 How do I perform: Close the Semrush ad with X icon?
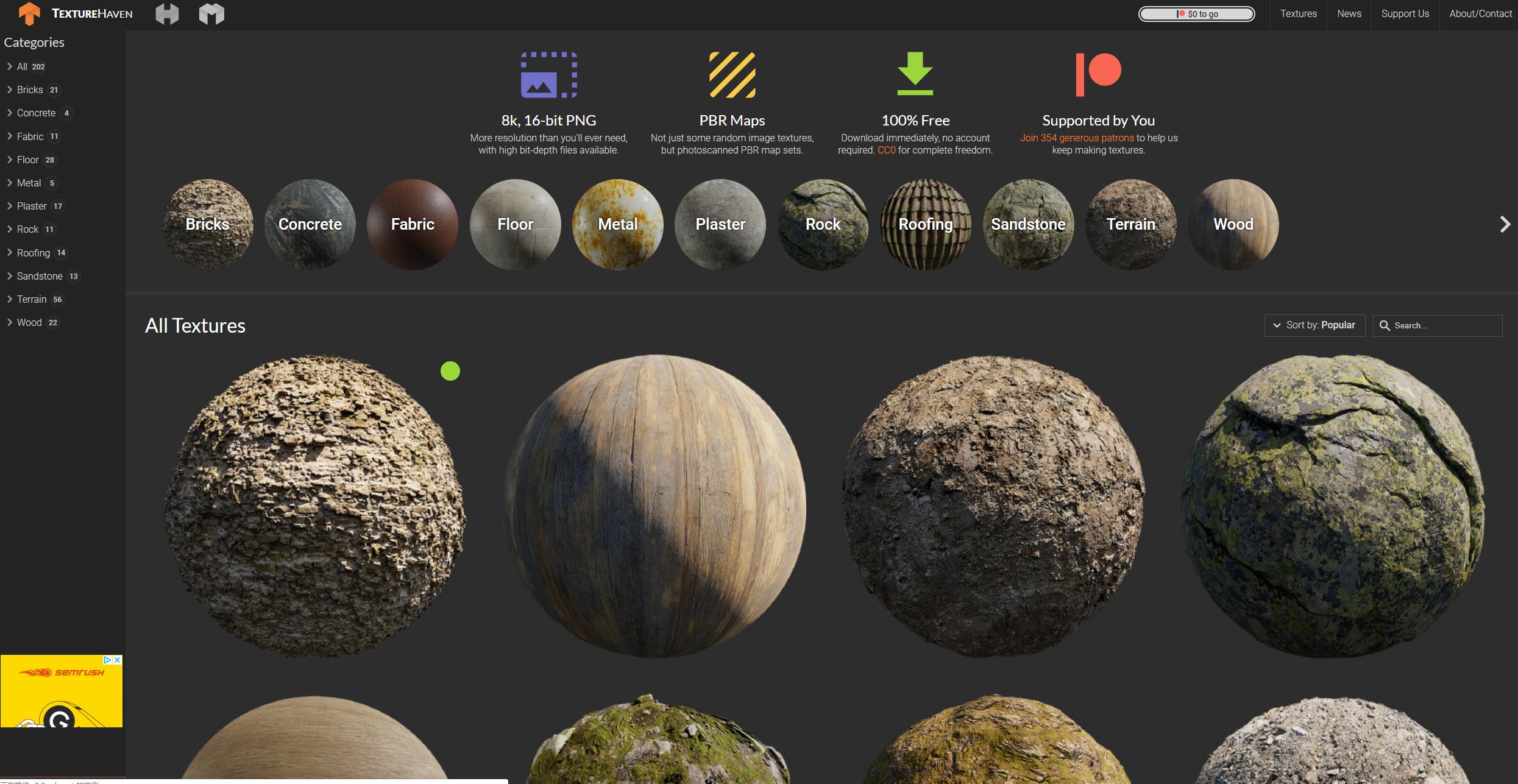tap(118, 660)
